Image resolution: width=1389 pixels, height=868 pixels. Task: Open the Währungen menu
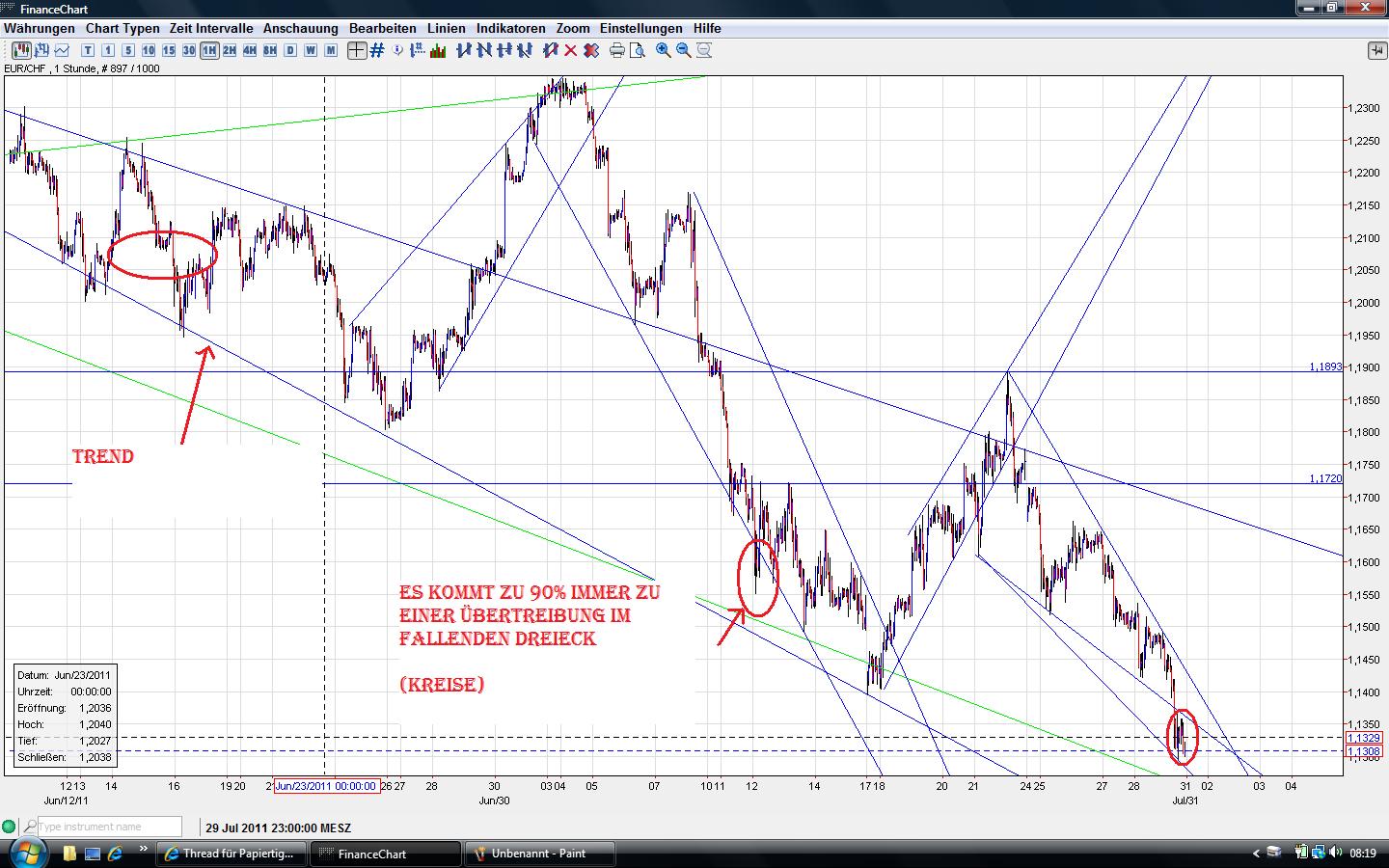[x=39, y=28]
